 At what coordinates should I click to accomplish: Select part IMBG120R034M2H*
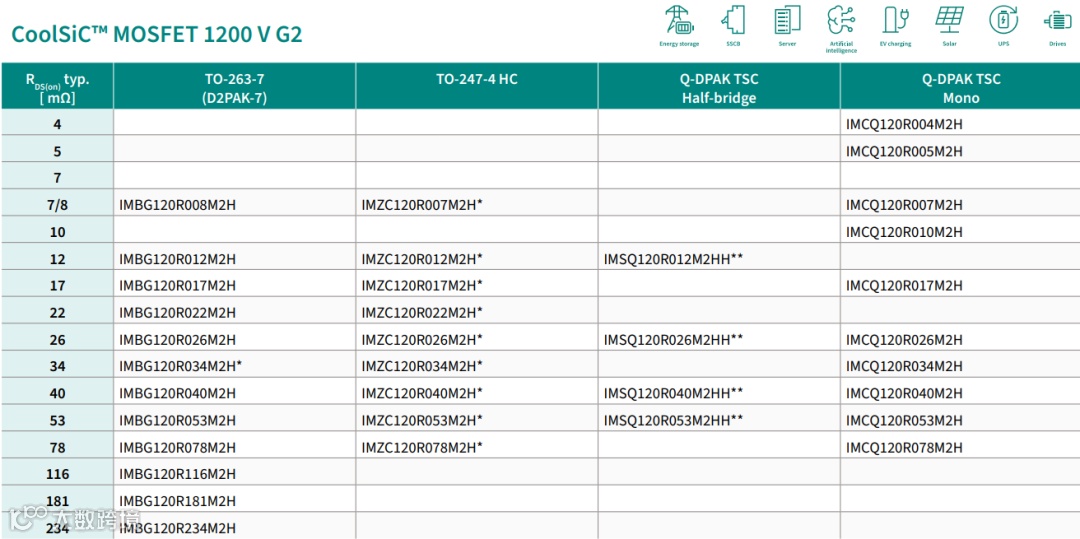(180, 366)
